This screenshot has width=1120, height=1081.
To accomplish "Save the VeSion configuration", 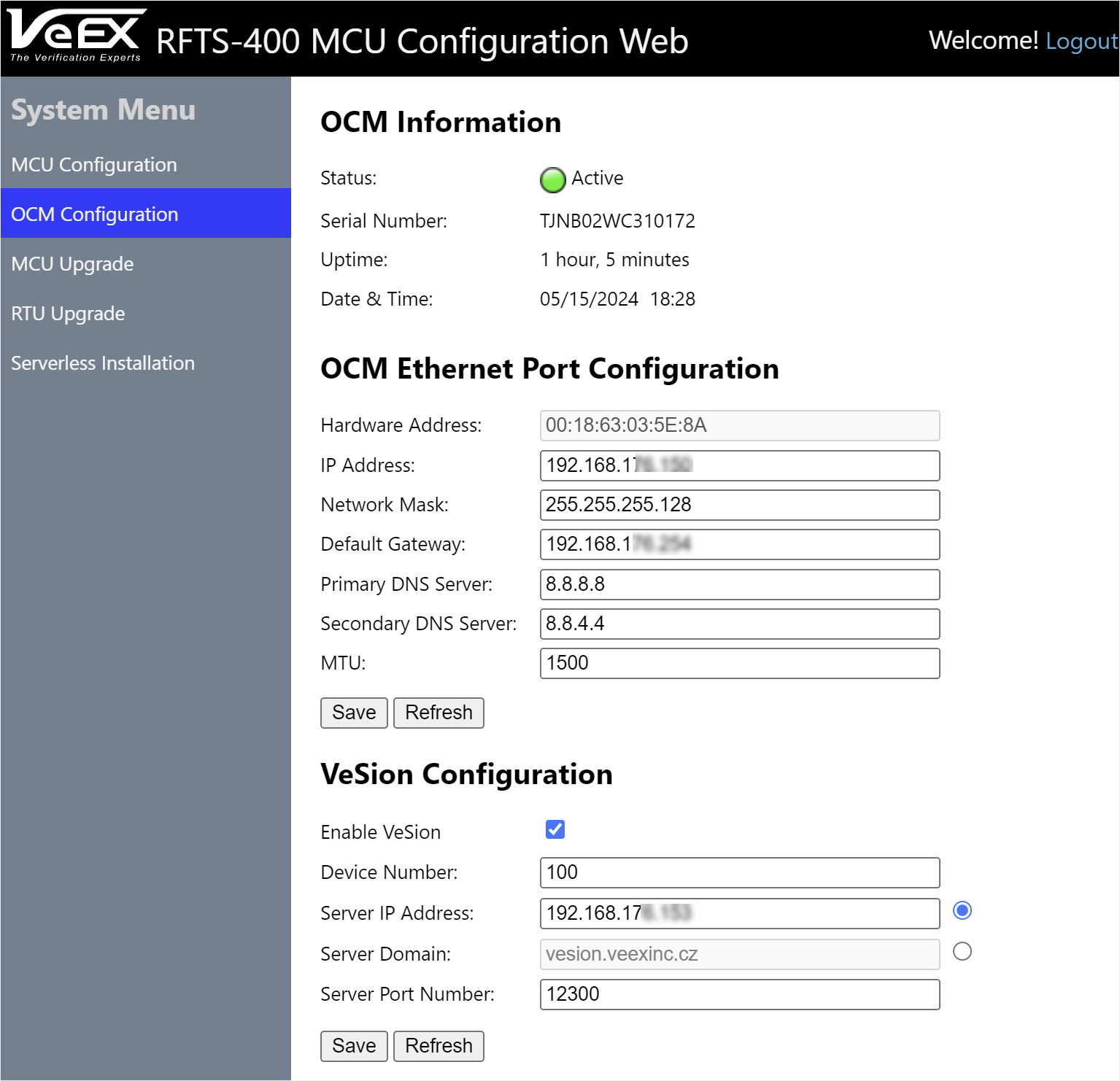I will coord(354,1046).
